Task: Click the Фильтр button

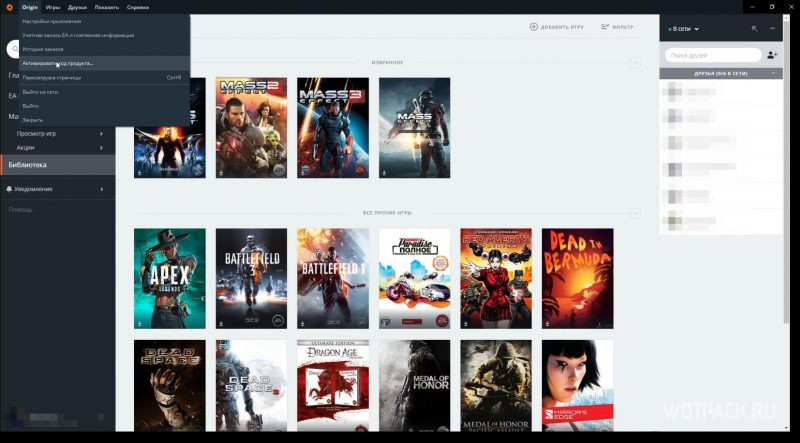Action: coord(617,27)
